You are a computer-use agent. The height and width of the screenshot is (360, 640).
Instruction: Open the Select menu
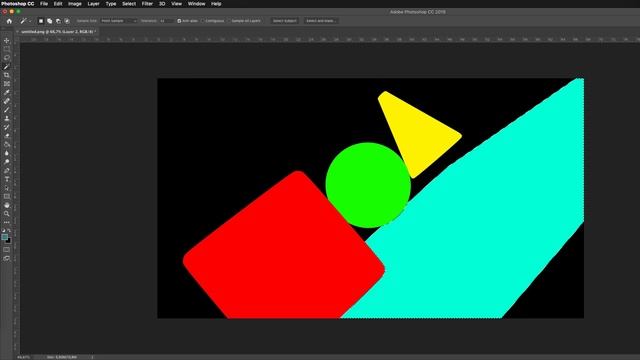point(129,4)
